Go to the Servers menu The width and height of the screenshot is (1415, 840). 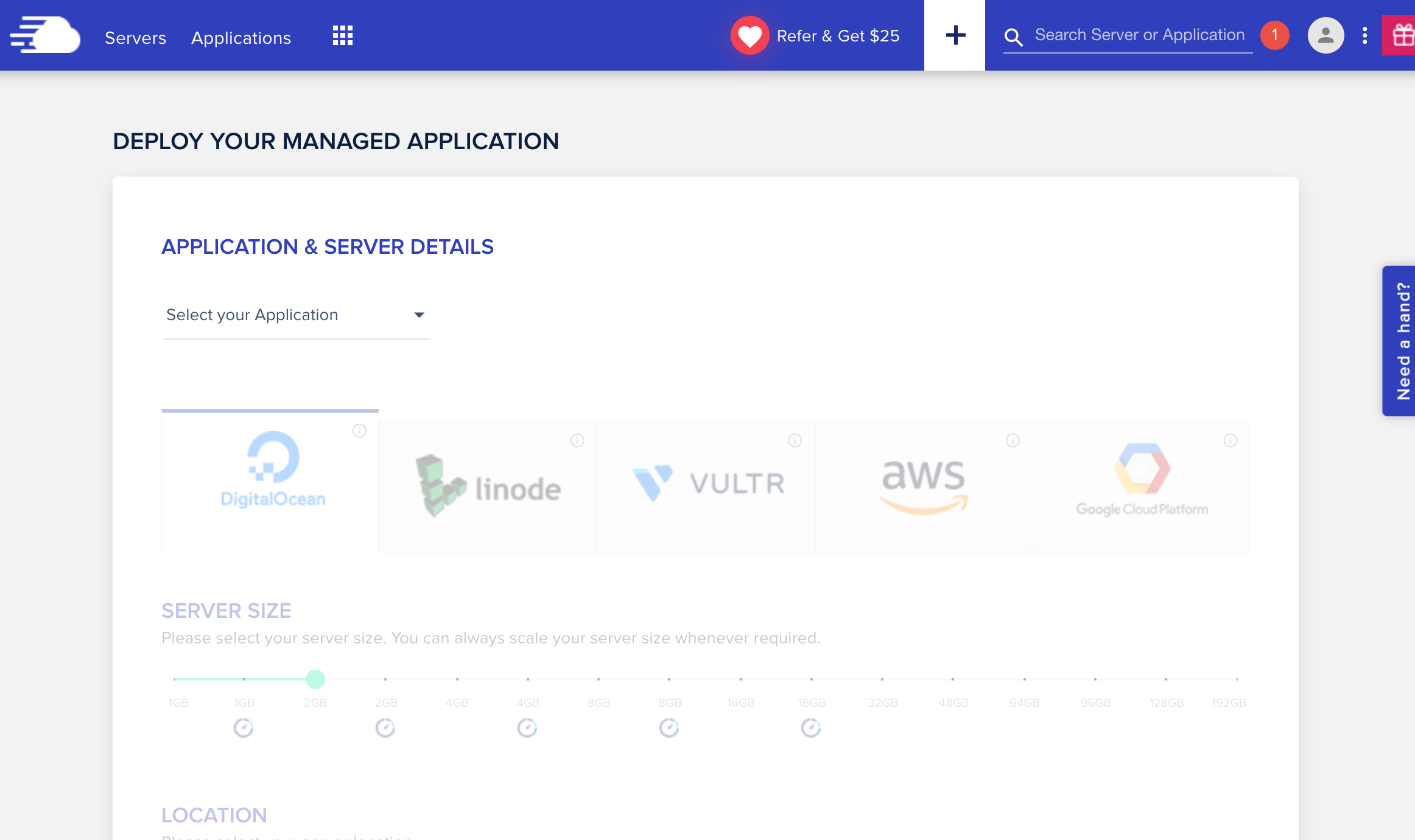(135, 38)
